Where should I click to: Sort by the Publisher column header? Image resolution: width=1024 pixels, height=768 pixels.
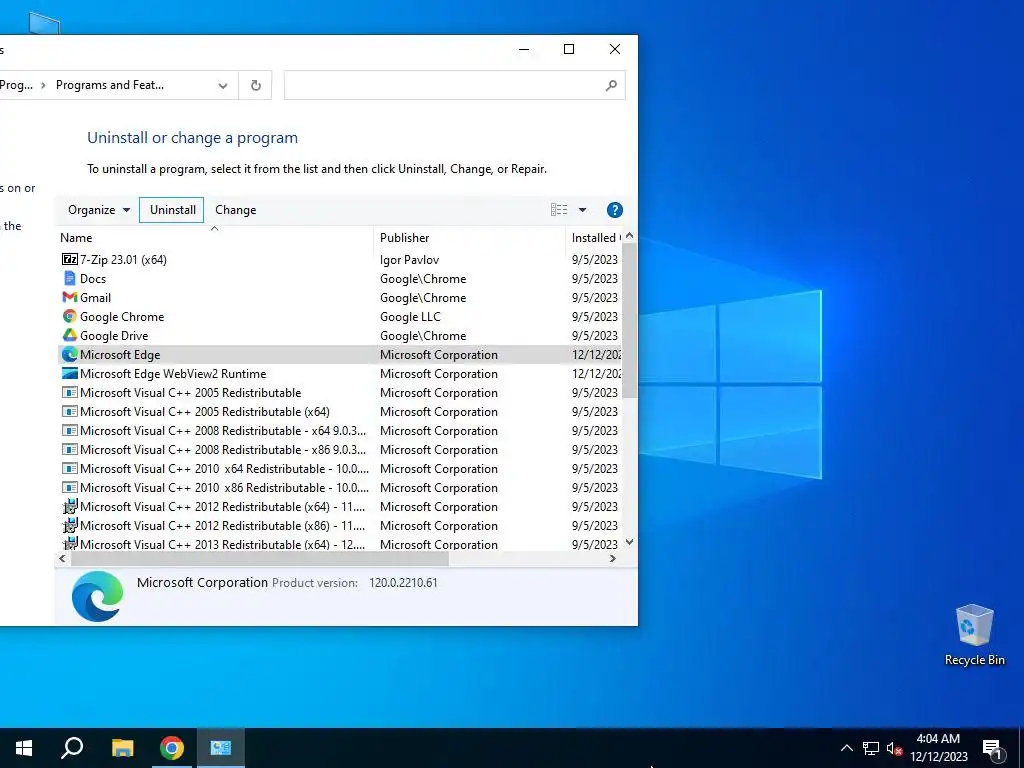click(469, 238)
